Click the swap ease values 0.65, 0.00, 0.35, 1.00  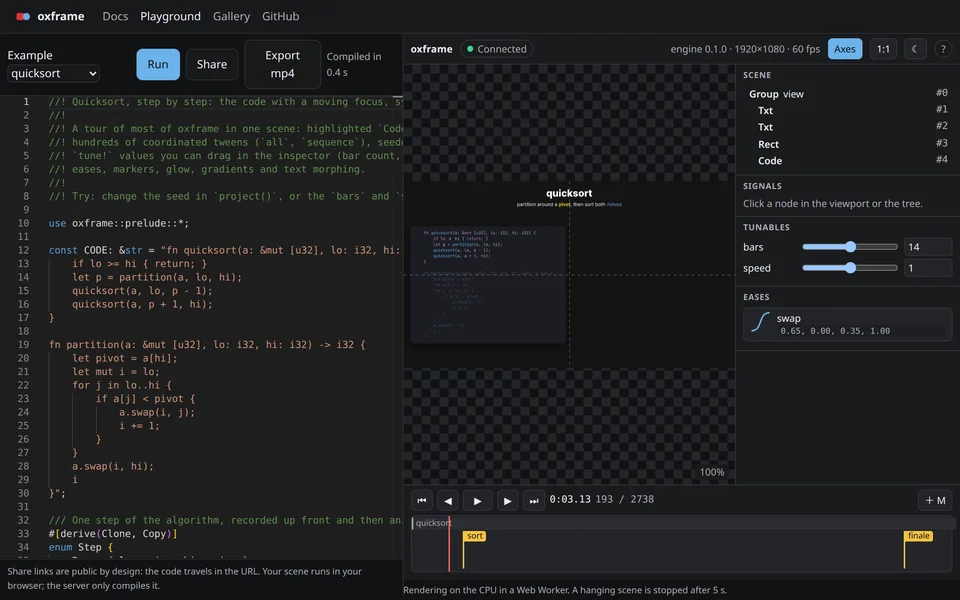click(835, 331)
